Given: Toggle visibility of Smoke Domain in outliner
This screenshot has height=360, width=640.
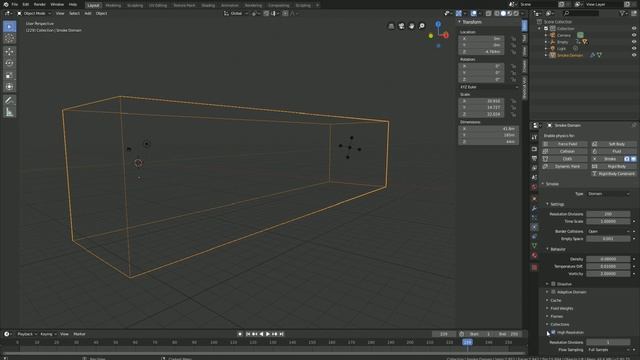Looking at the screenshot, I should (634, 55).
